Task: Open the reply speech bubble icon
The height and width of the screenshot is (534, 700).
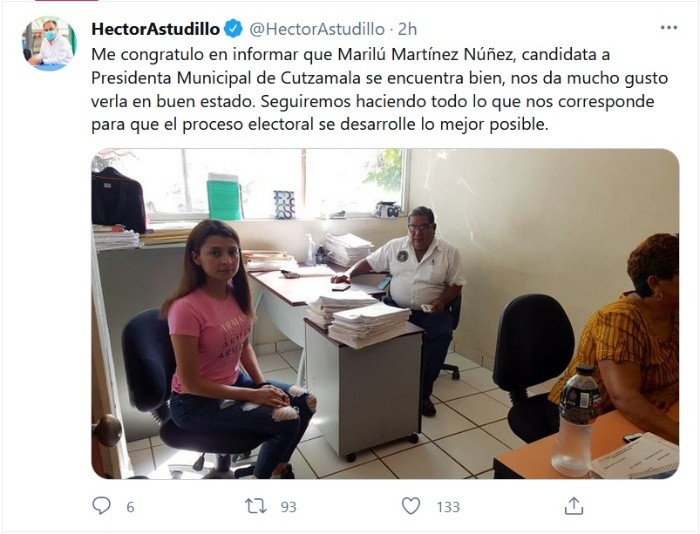Action: (101, 506)
